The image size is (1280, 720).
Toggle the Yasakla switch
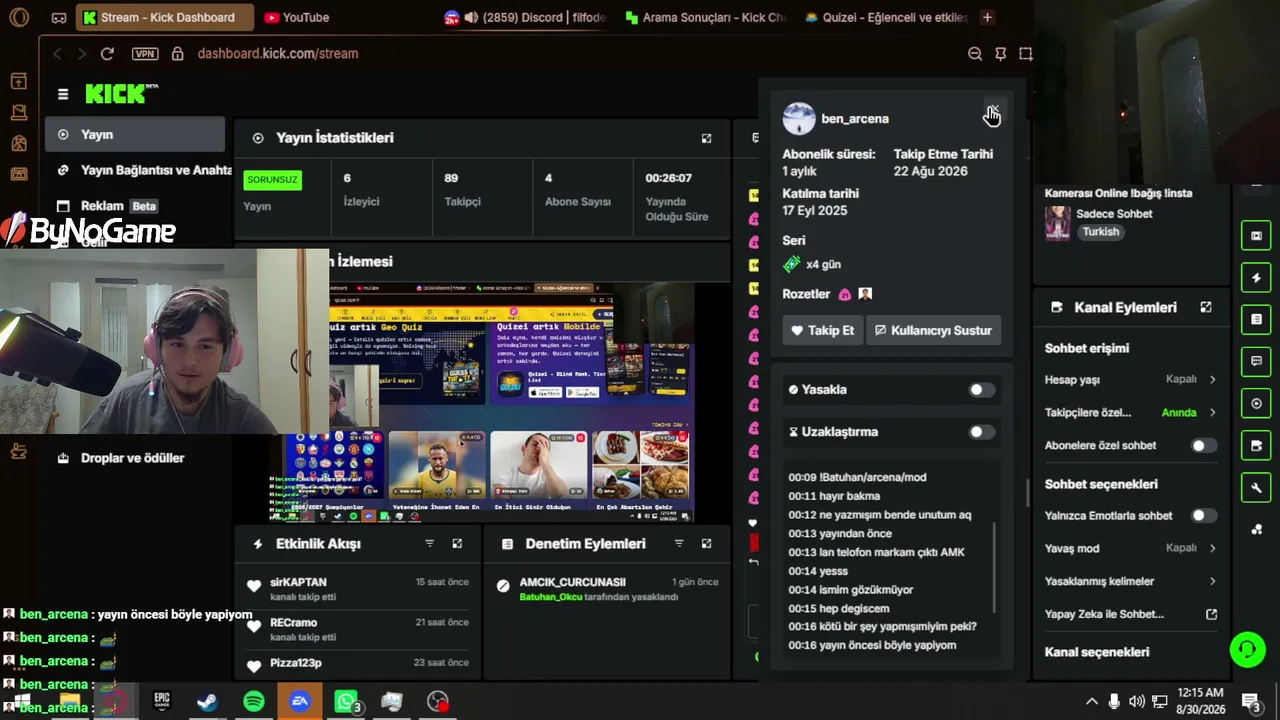(982, 390)
